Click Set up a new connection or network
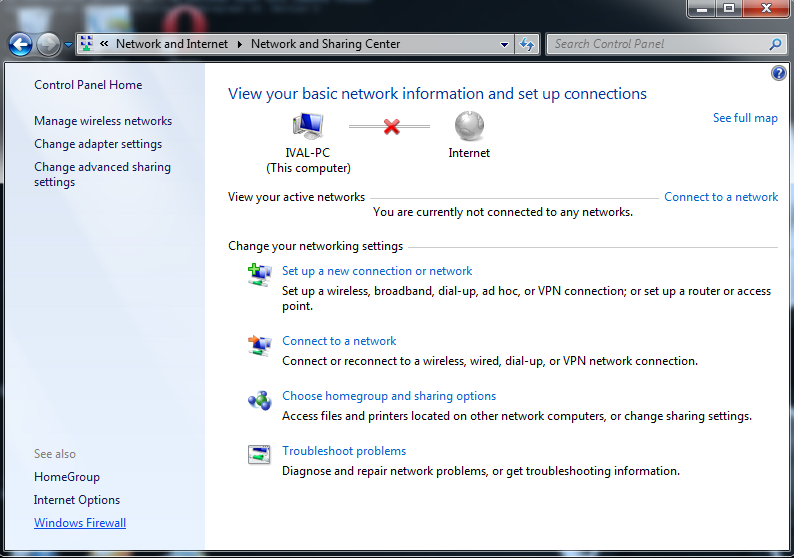 coord(377,271)
